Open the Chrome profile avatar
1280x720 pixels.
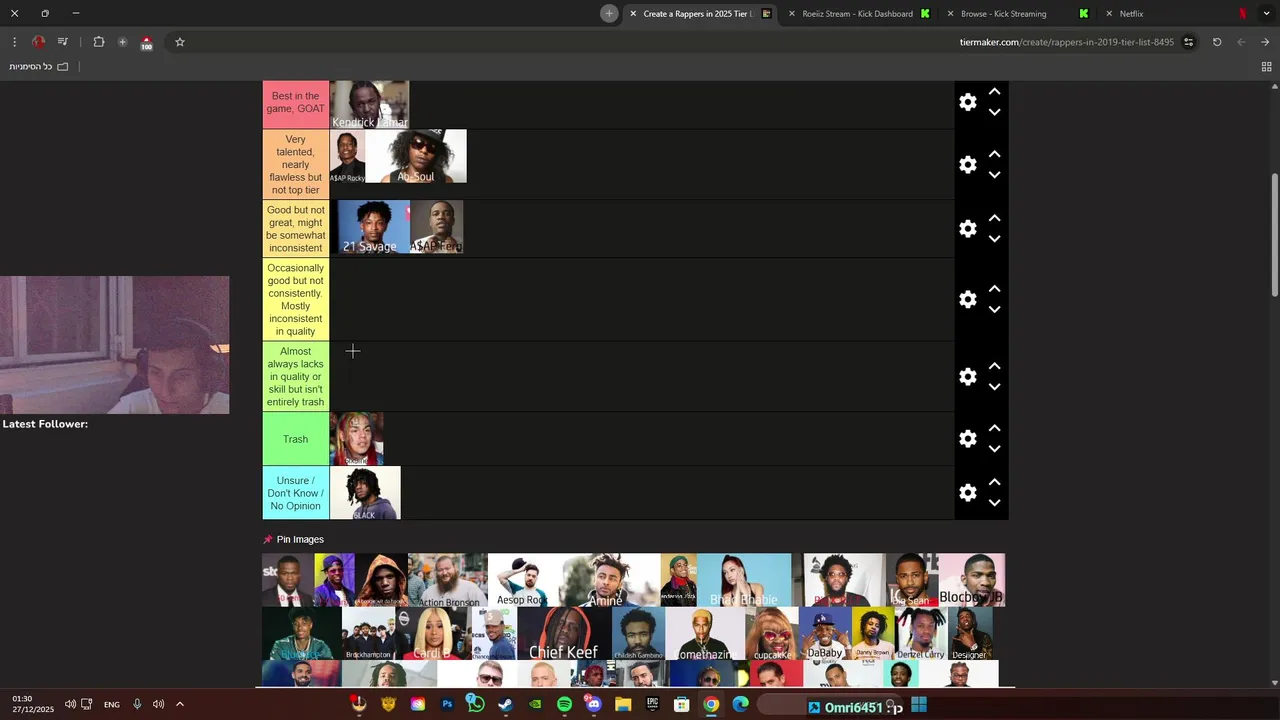[x=38, y=42]
